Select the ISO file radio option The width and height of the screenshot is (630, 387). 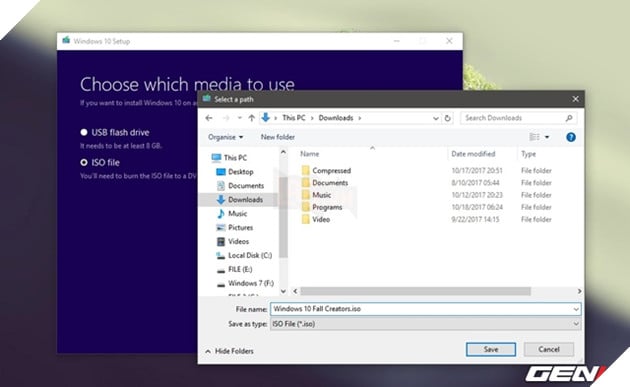point(84,162)
